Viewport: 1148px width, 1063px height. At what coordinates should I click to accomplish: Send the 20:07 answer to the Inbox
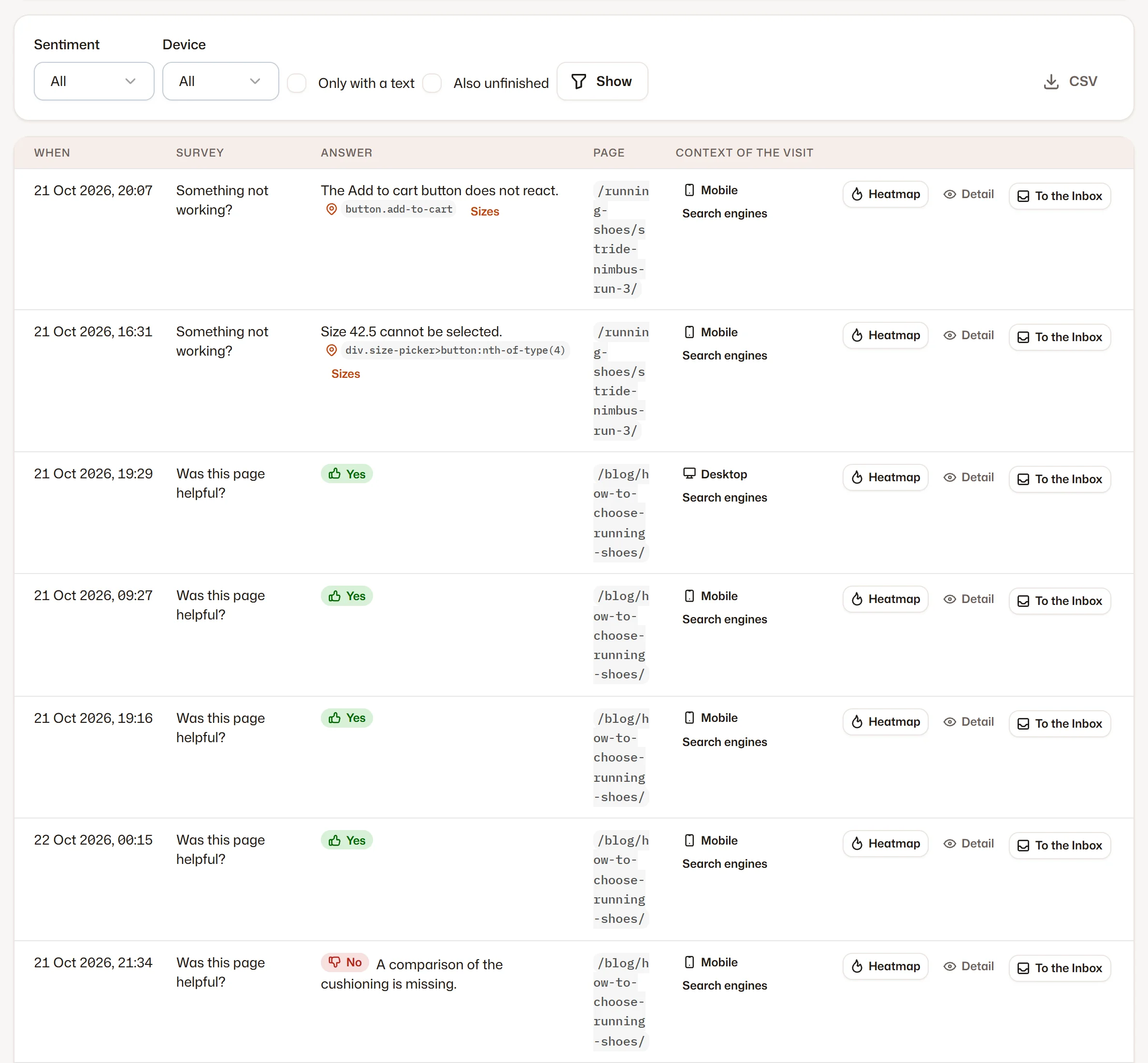pyautogui.click(x=1060, y=196)
